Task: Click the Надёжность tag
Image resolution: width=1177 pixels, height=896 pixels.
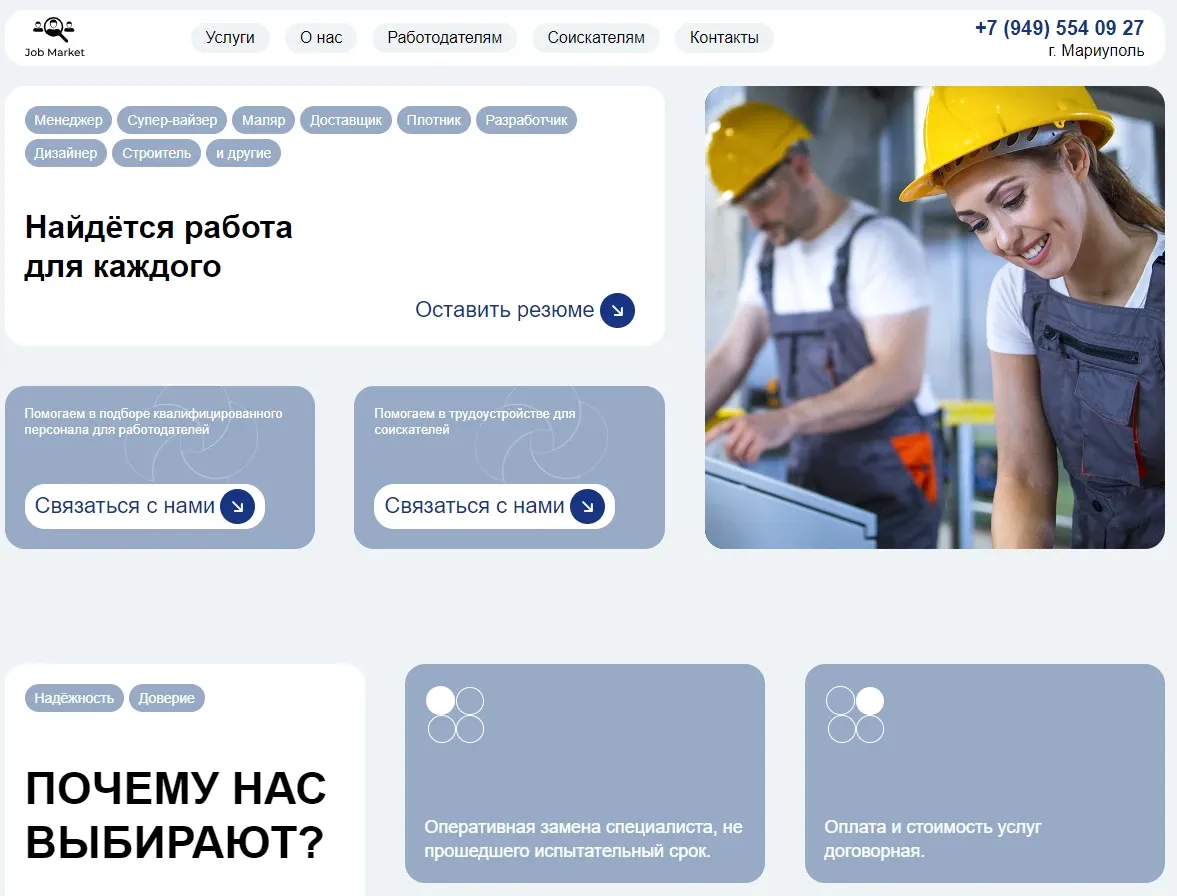Action: (x=74, y=698)
